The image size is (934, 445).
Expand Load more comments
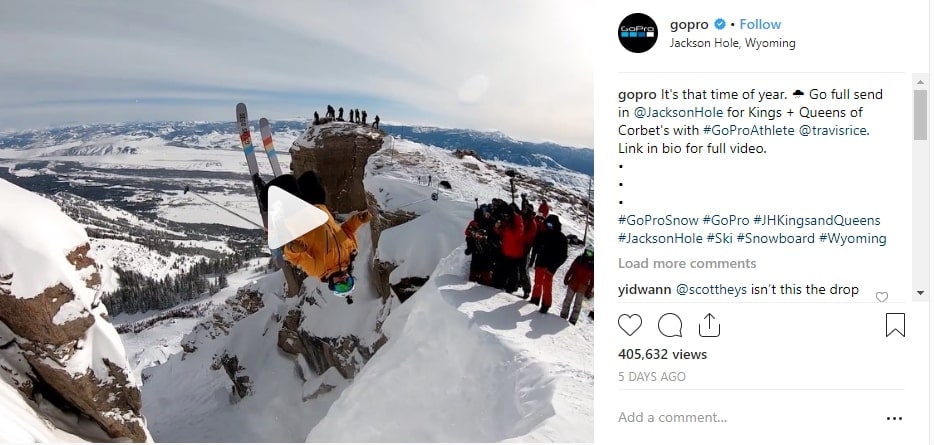[x=687, y=263]
